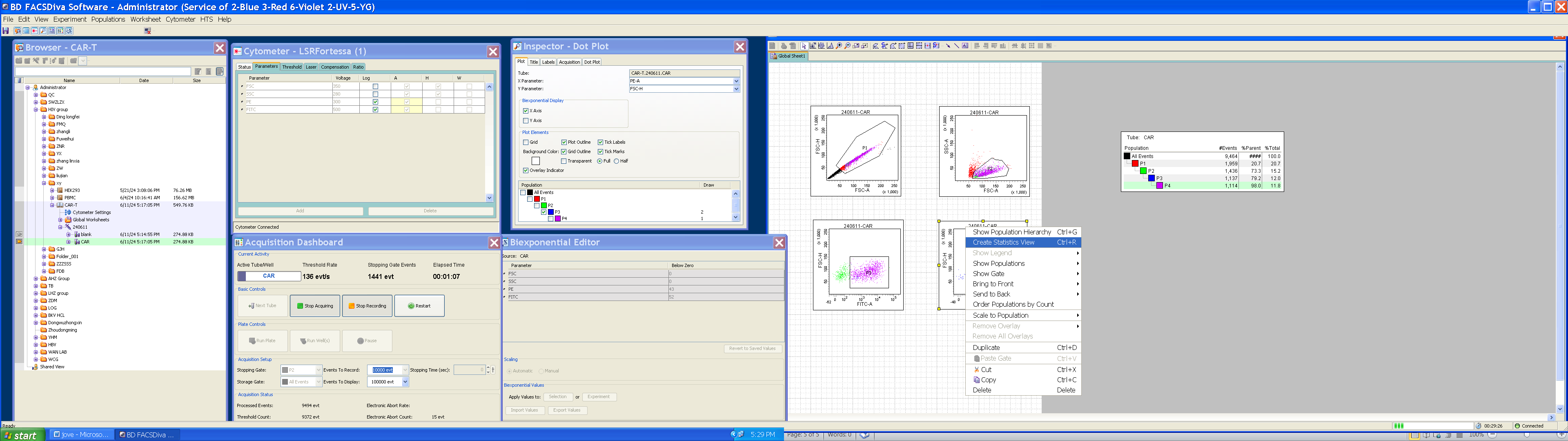The height and width of the screenshot is (441, 1568).
Task: Choose the rectangle gate tool
Action: coord(902,46)
